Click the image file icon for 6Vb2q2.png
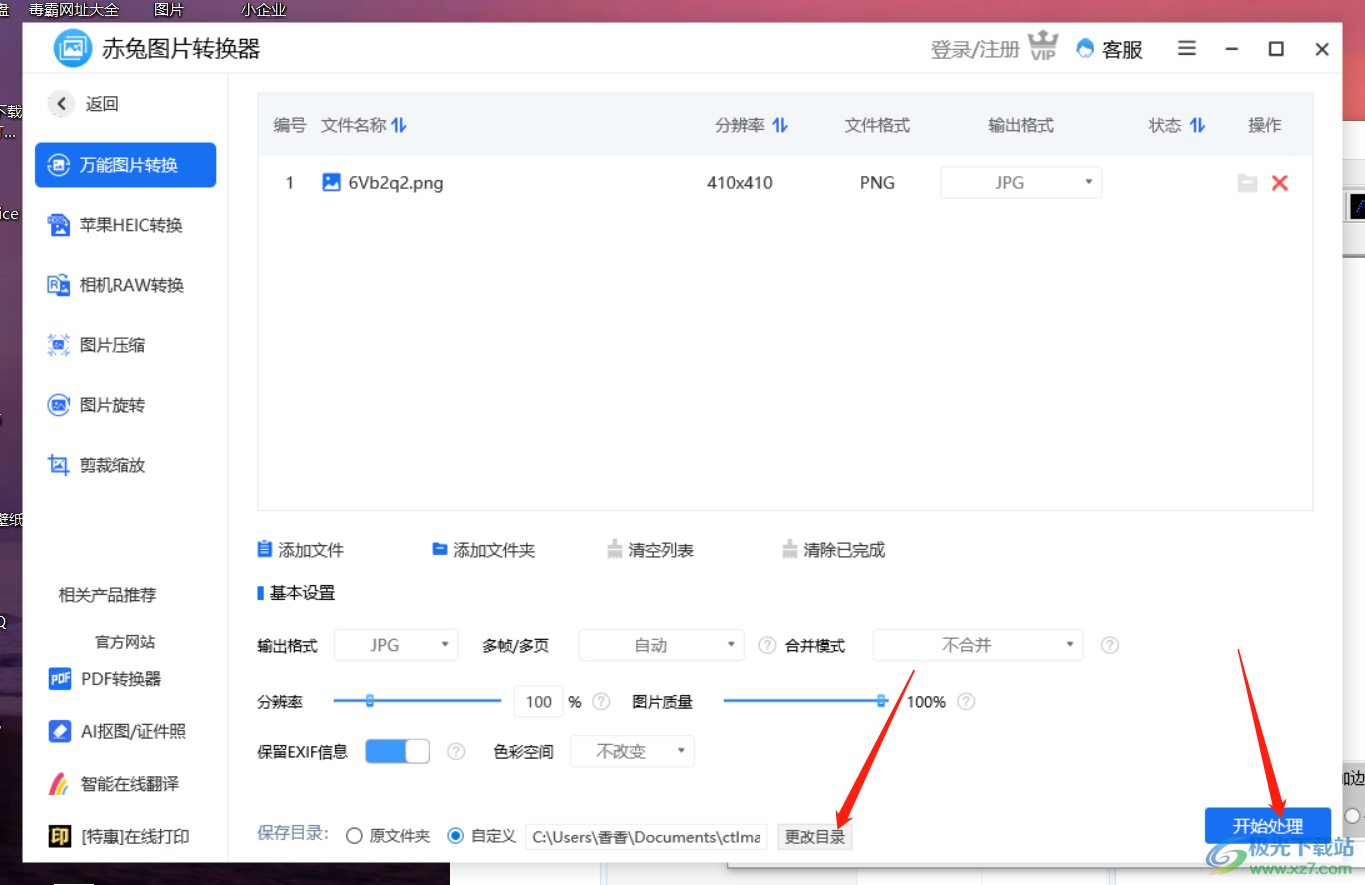Screen dimensions: 1365x885 [x=331, y=182]
